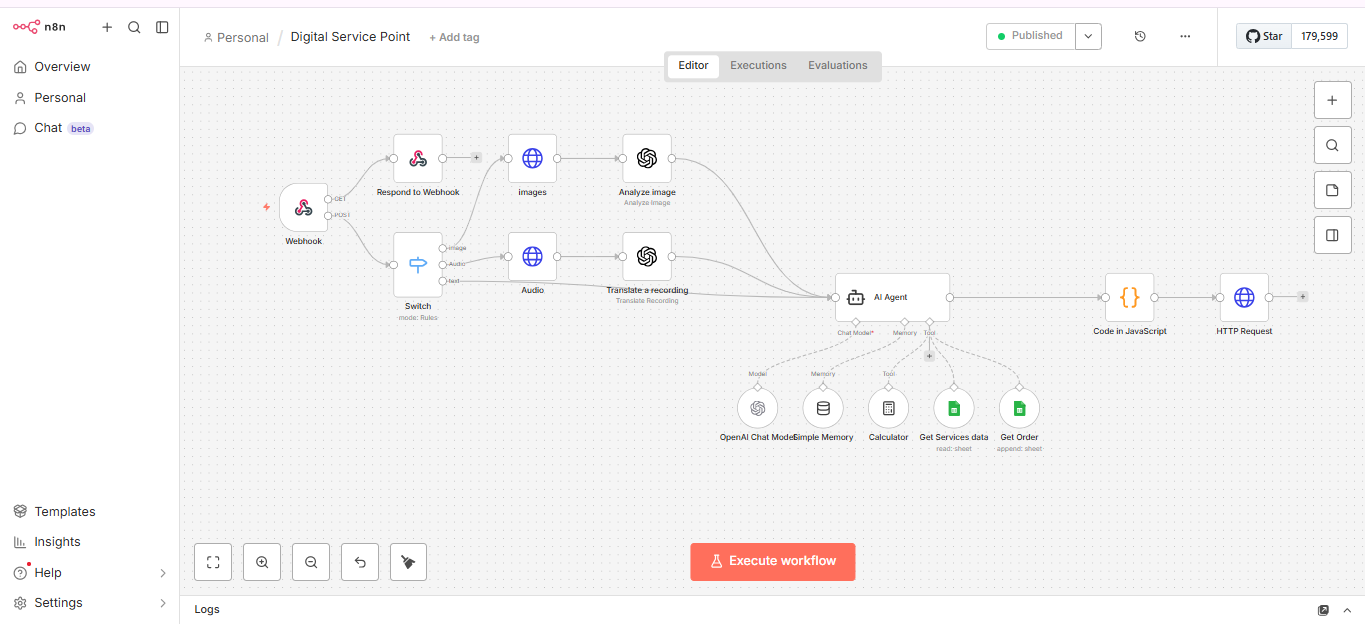Switch to the Evaluations tab

[x=837, y=66]
